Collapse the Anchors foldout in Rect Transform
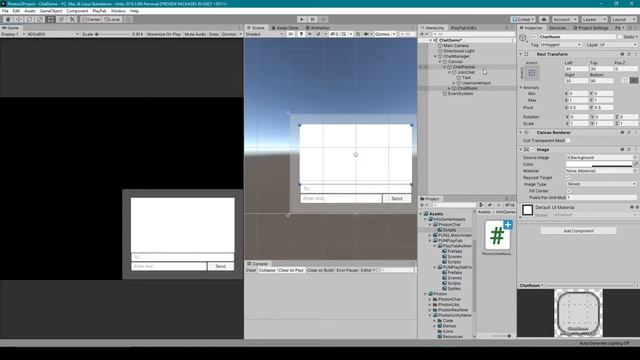Screen dimensions: 640x360 tap(521, 87)
